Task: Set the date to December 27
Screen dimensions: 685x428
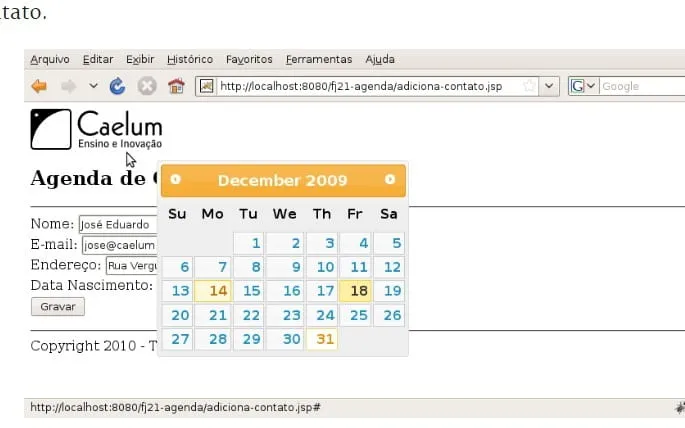Action: [177, 339]
